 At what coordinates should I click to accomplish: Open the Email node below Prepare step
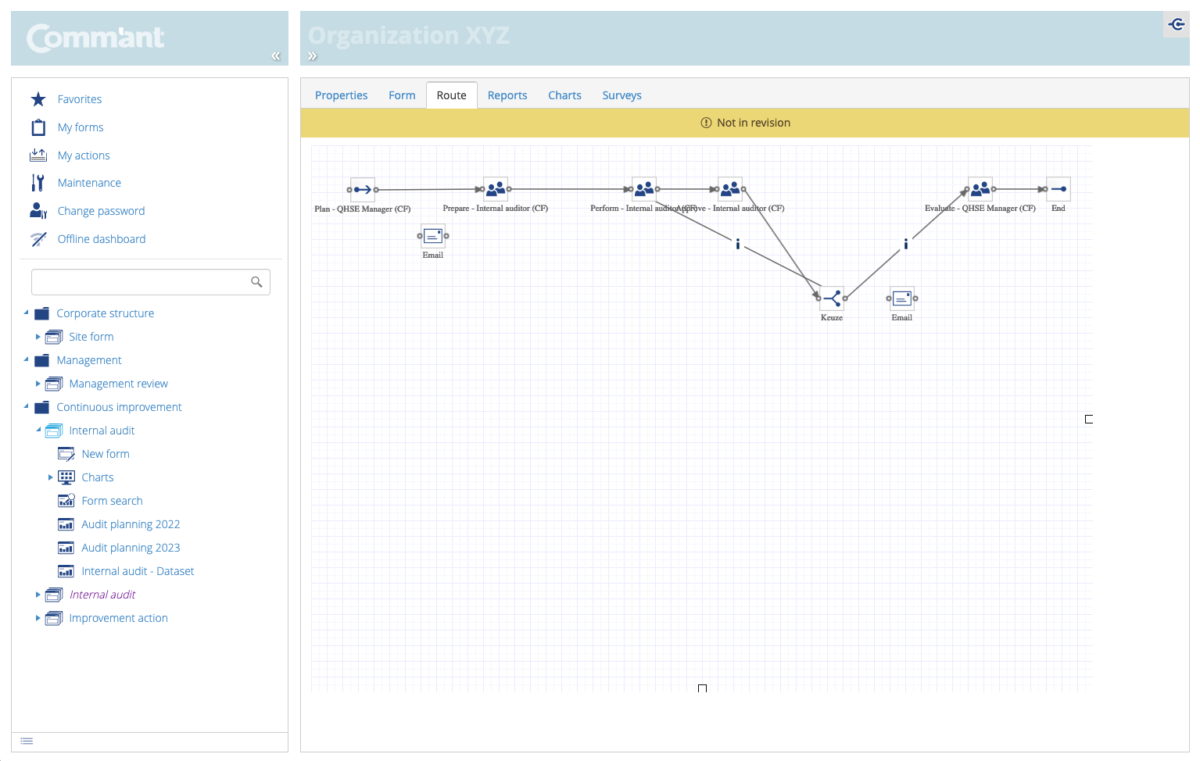tap(432, 235)
